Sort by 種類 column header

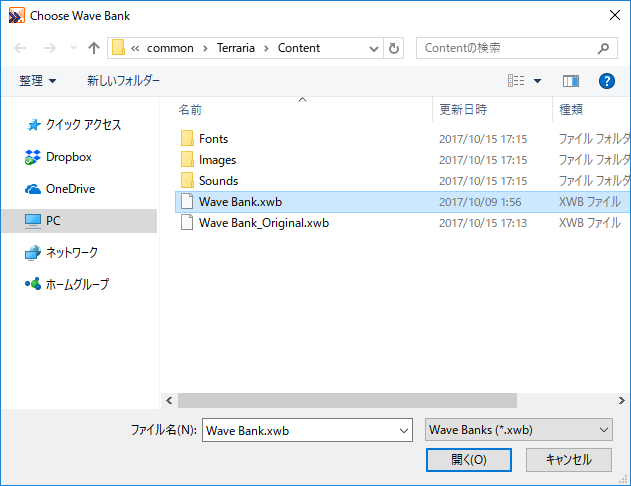pos(571,109)
